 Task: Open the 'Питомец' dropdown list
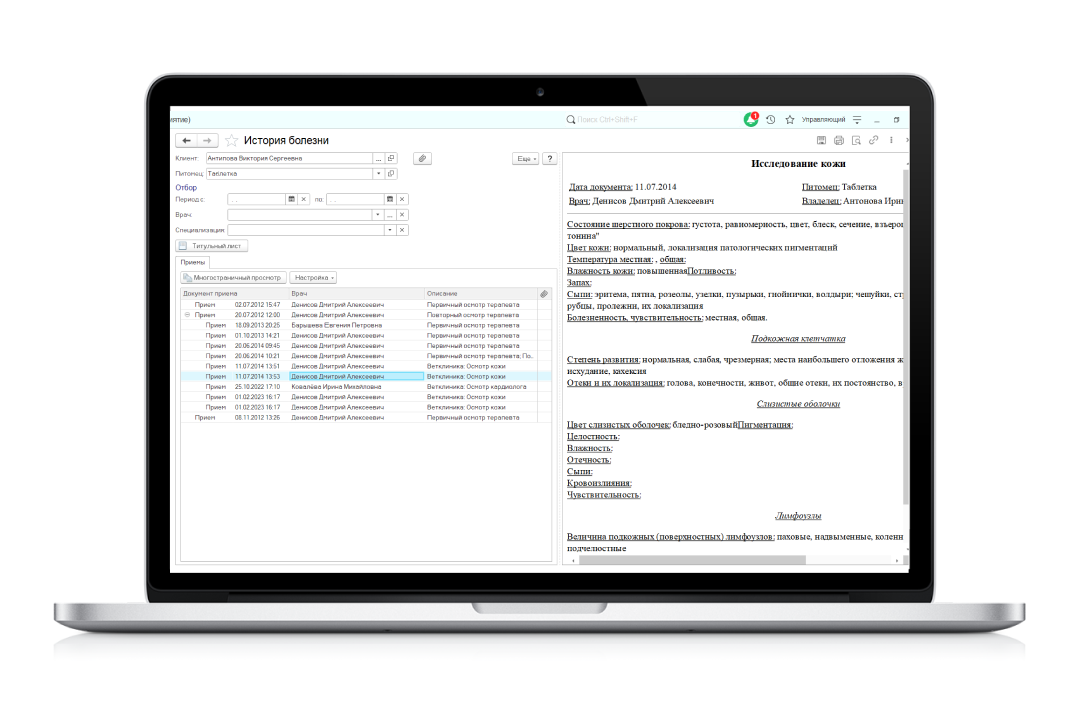378,173
